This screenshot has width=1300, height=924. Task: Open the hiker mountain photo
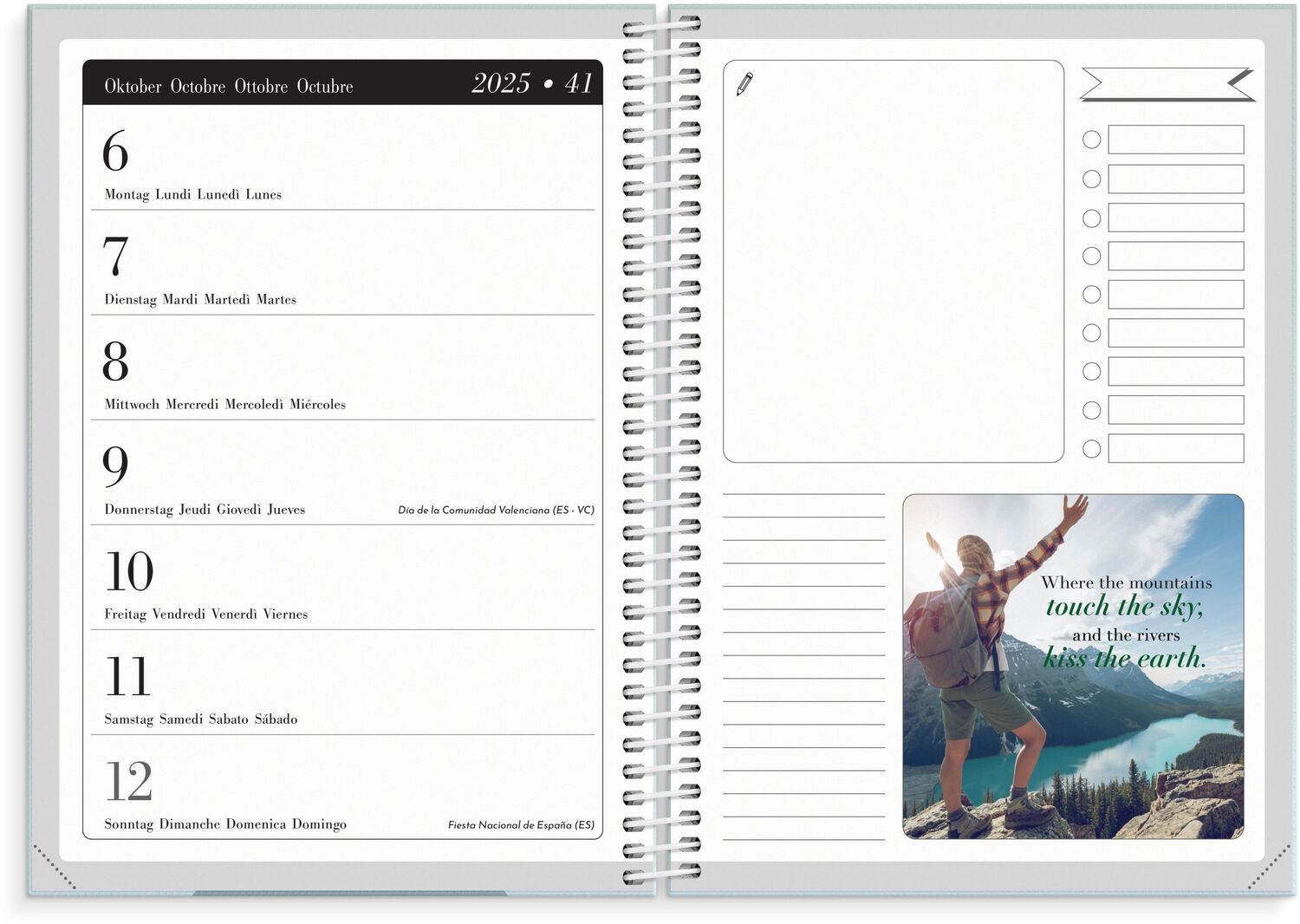(1073, 667)
